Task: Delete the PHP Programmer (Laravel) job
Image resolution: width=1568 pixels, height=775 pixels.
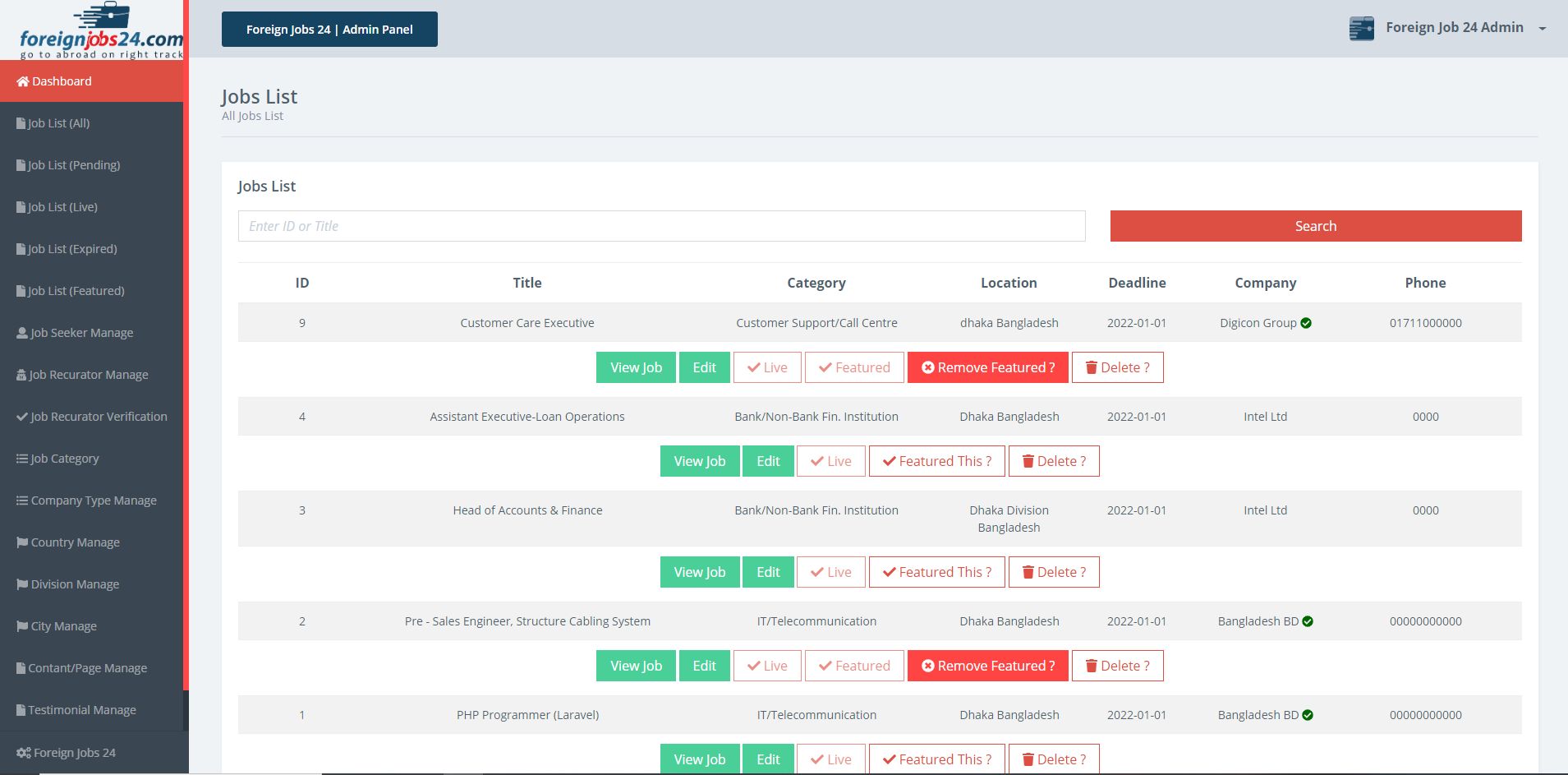Action: click(1054, 759)
